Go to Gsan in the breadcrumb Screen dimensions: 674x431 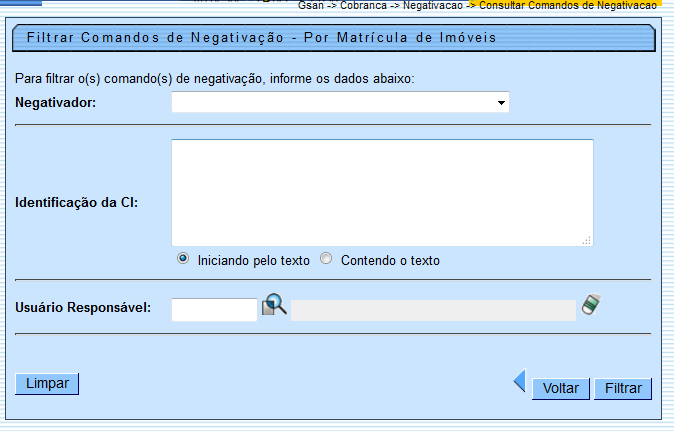coord(311,5)
